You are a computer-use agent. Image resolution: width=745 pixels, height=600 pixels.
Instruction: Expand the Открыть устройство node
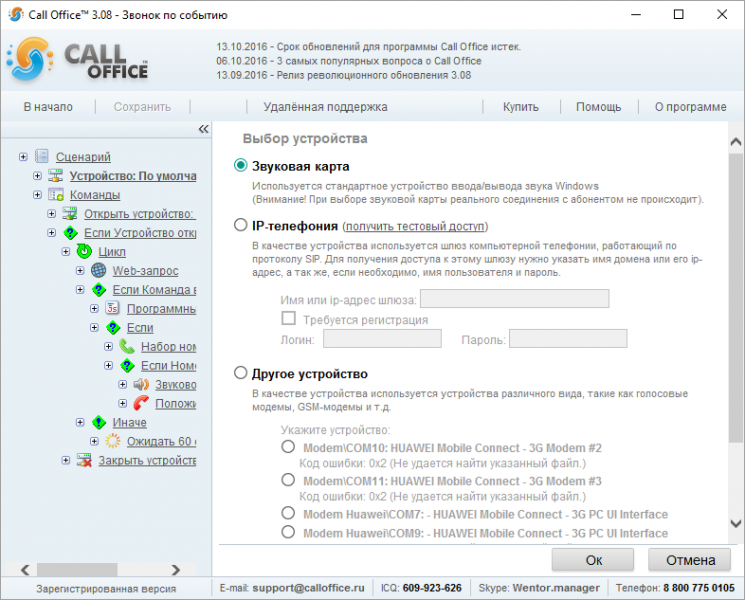(x=52, y=213)
